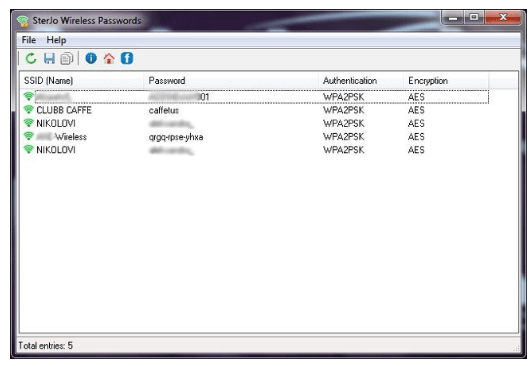Sort by the Authentication column header
This screenshot has height=366, width=530.
pos(361,81)
